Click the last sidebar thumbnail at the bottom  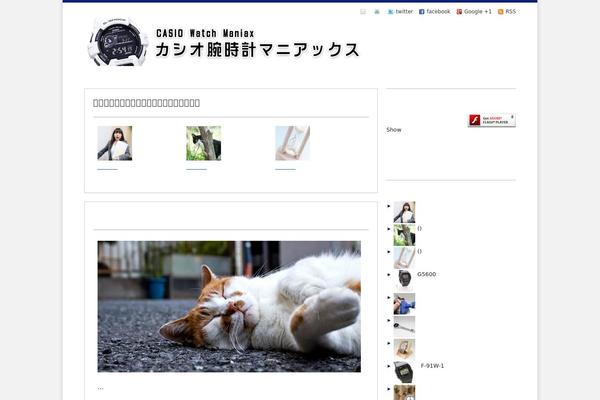point(404,393)
